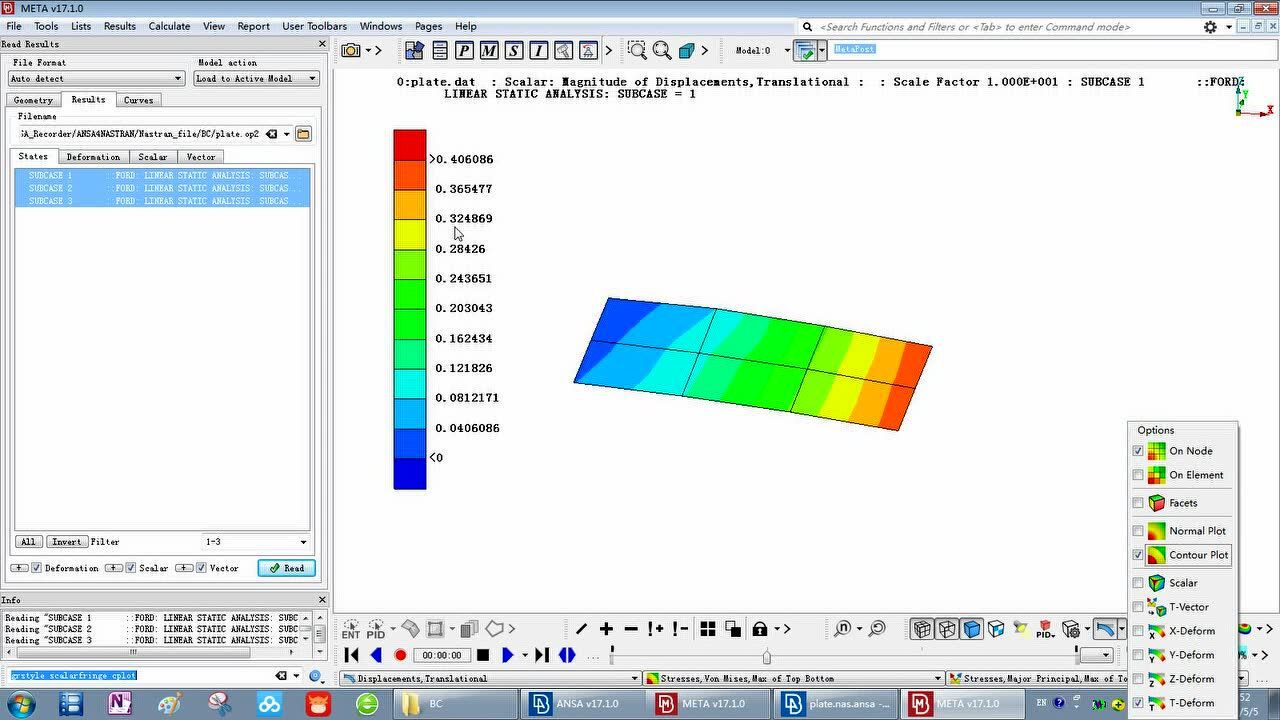Open the P list toolbar icon

coord(464,50)
